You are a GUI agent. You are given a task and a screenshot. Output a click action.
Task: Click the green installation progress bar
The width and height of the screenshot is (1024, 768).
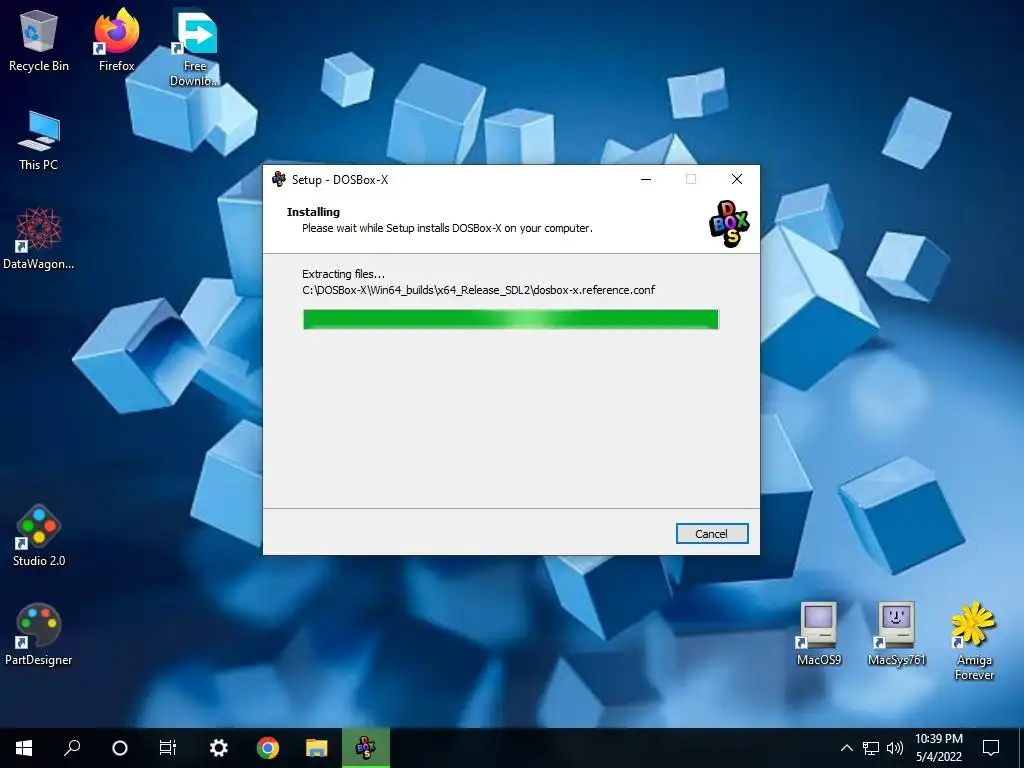click(x=511, y=319)
